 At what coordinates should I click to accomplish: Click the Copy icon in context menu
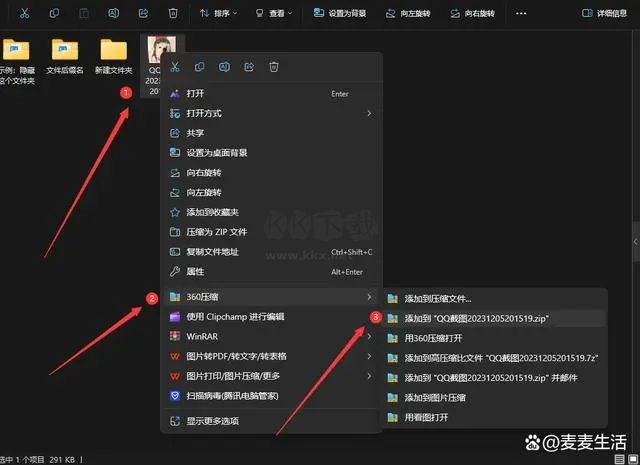tap(200, 67)
